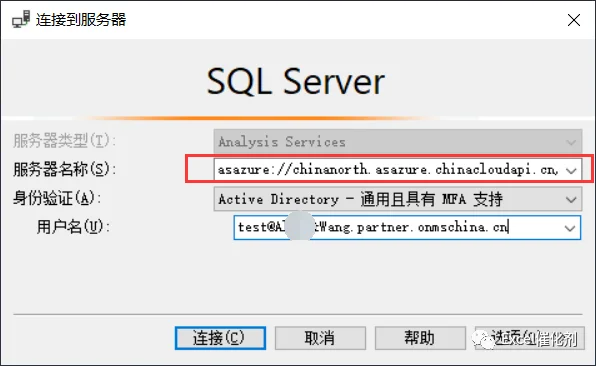Screen dimensions: 596x366
Task: Click the server connection icon in title bar
Action: [x=21, y=19]
